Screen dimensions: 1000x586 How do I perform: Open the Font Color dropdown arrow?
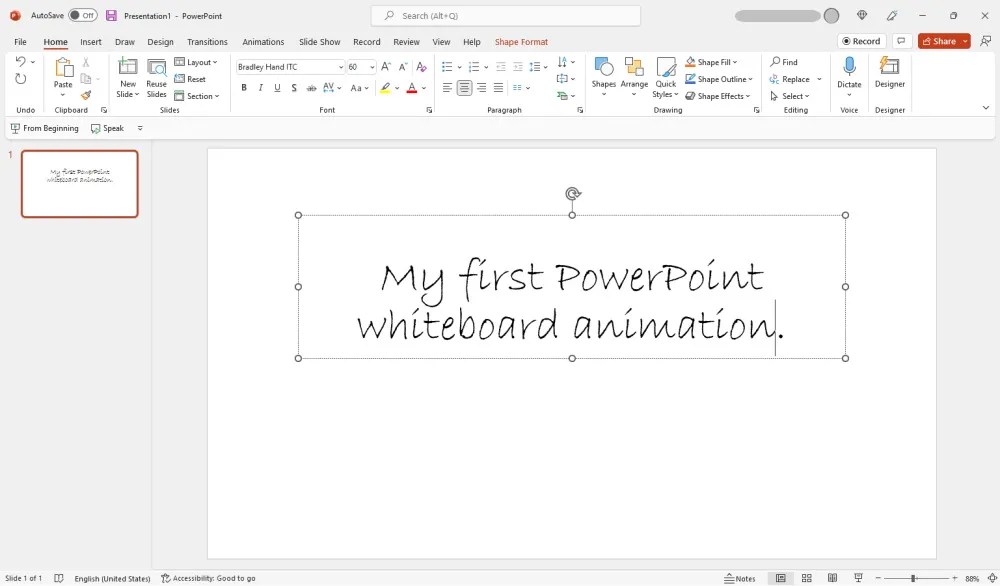tap(422, 87)
